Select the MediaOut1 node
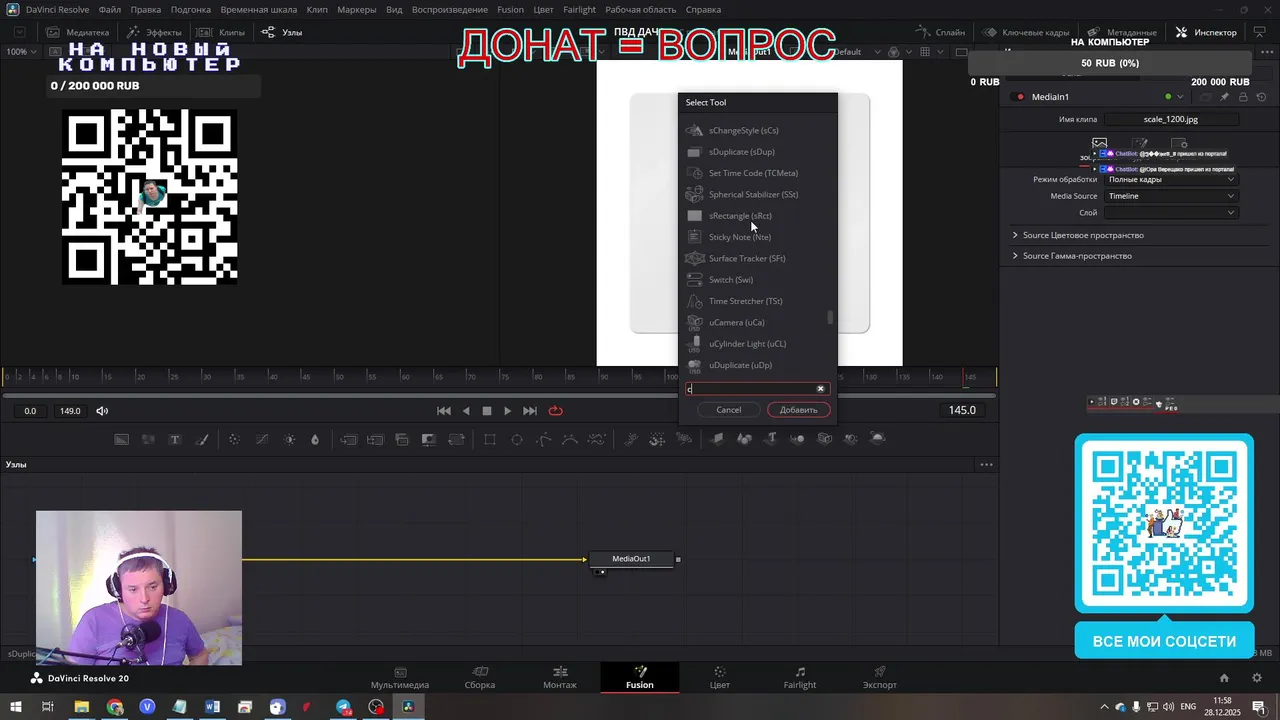The width and height of the screenshot is (1280, 720). point(631,559)
